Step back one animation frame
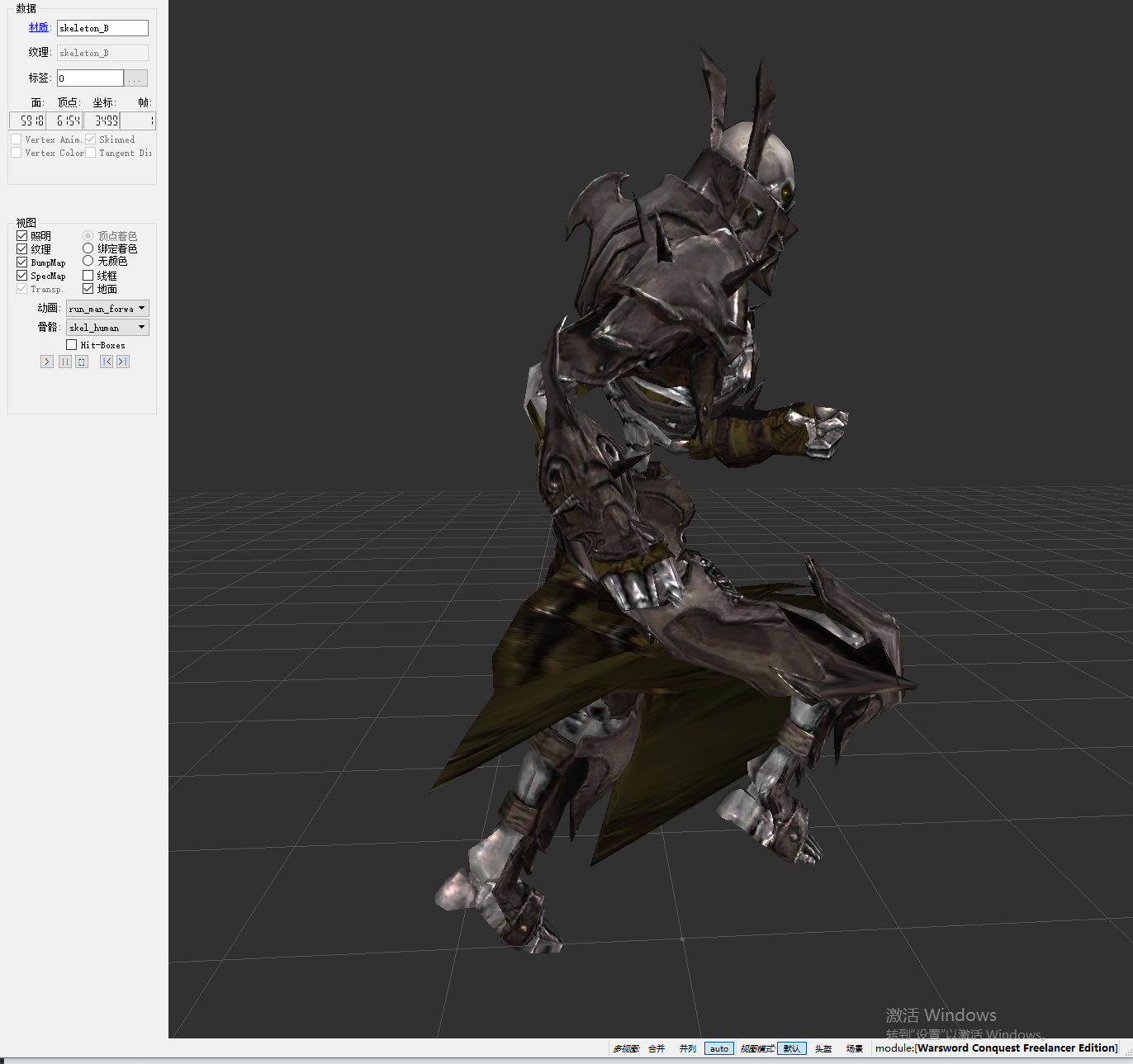Viewport: 1133px width, 1064px height. [x=107, y=362]
